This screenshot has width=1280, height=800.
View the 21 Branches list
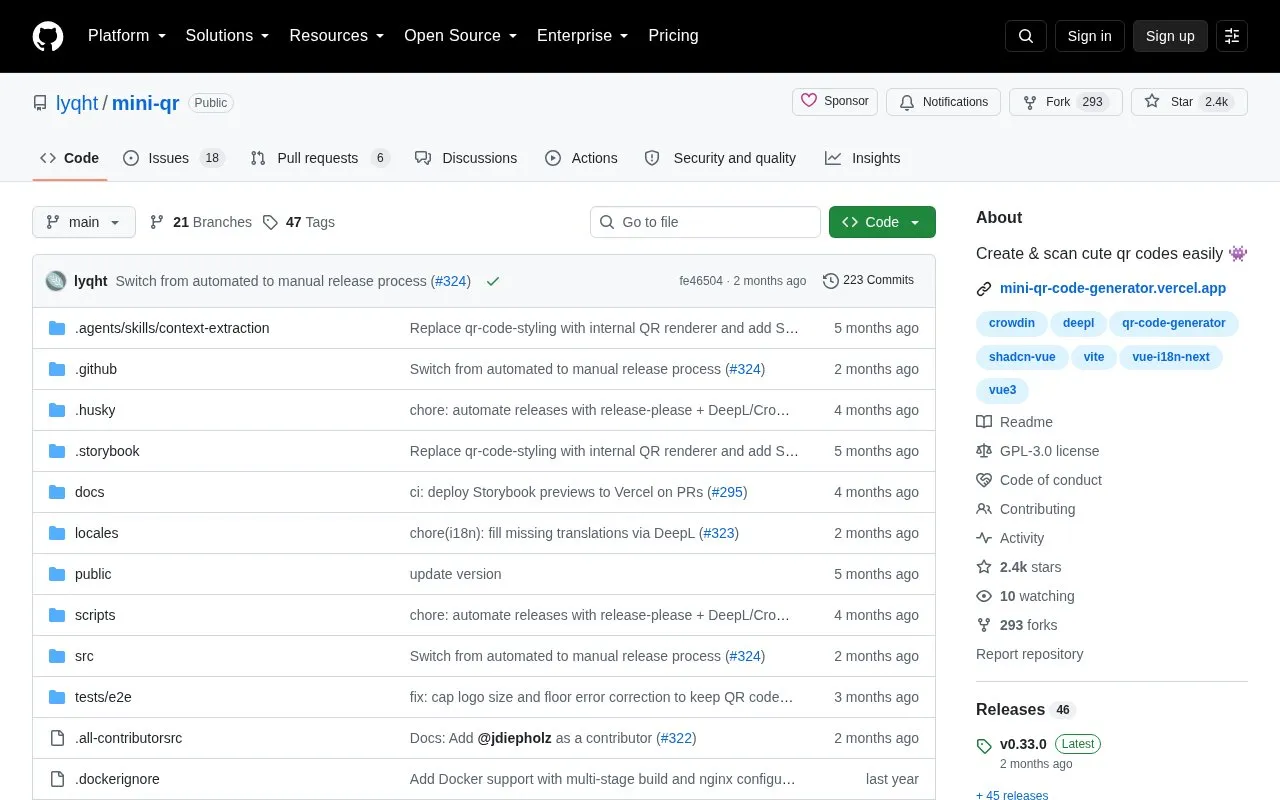tap(201, 222)
